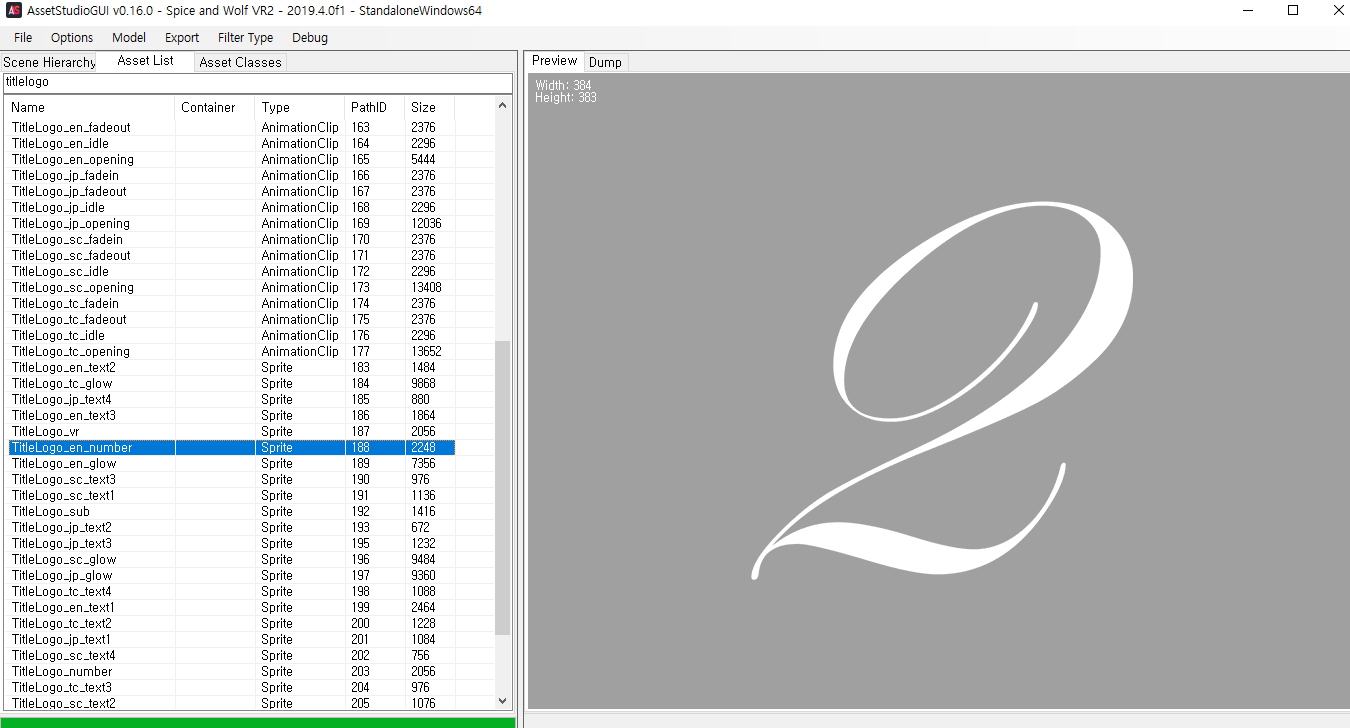The height and width of the screenshot is (728, 1350).
Task: Select the TitleLogo_sub sprite row
Action: [232, 511]
